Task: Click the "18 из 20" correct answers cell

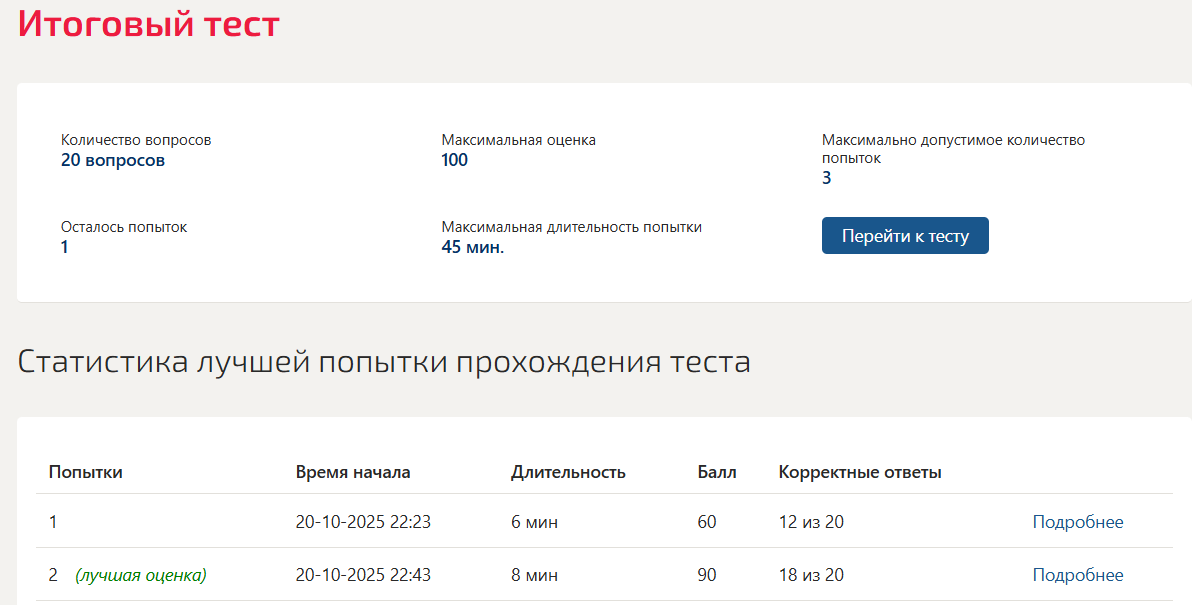Action: coord(811,575)
